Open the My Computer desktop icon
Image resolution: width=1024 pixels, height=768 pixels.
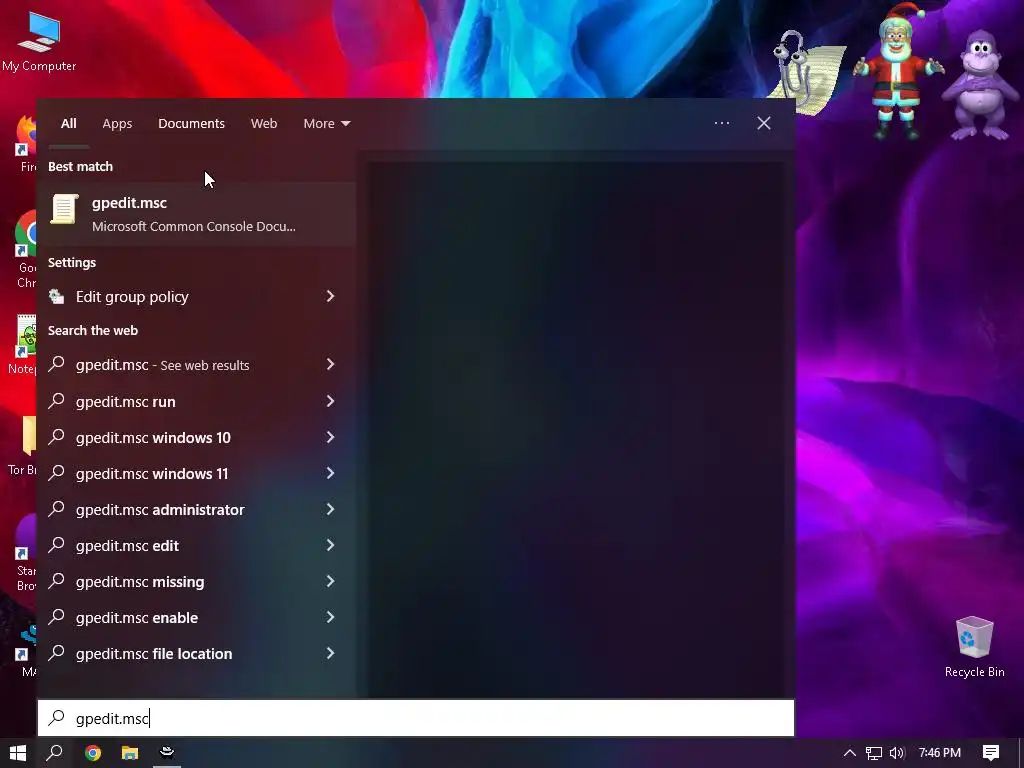point(39,42)
